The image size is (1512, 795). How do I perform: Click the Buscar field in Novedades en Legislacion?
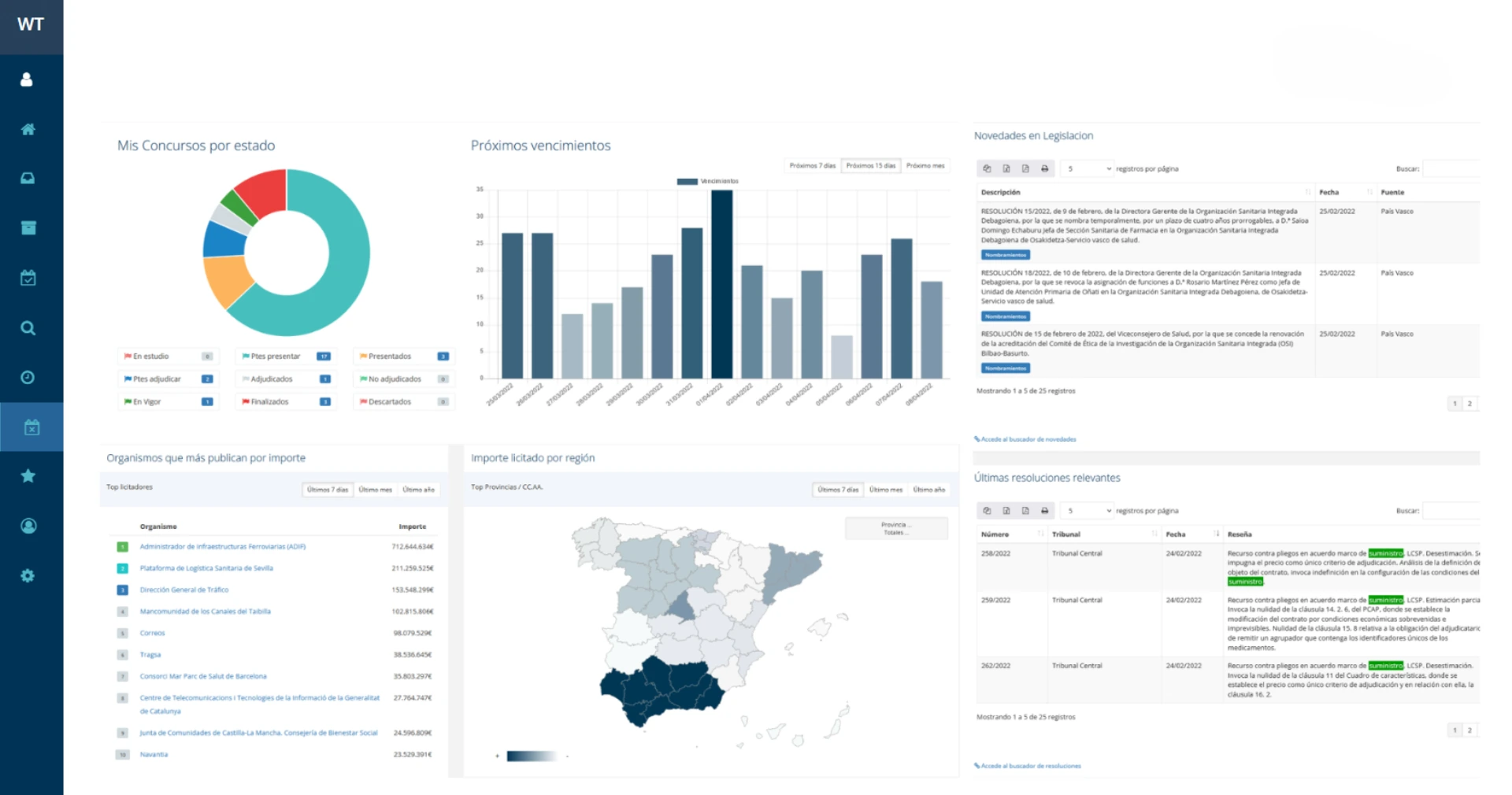[x=1451, y=168]
